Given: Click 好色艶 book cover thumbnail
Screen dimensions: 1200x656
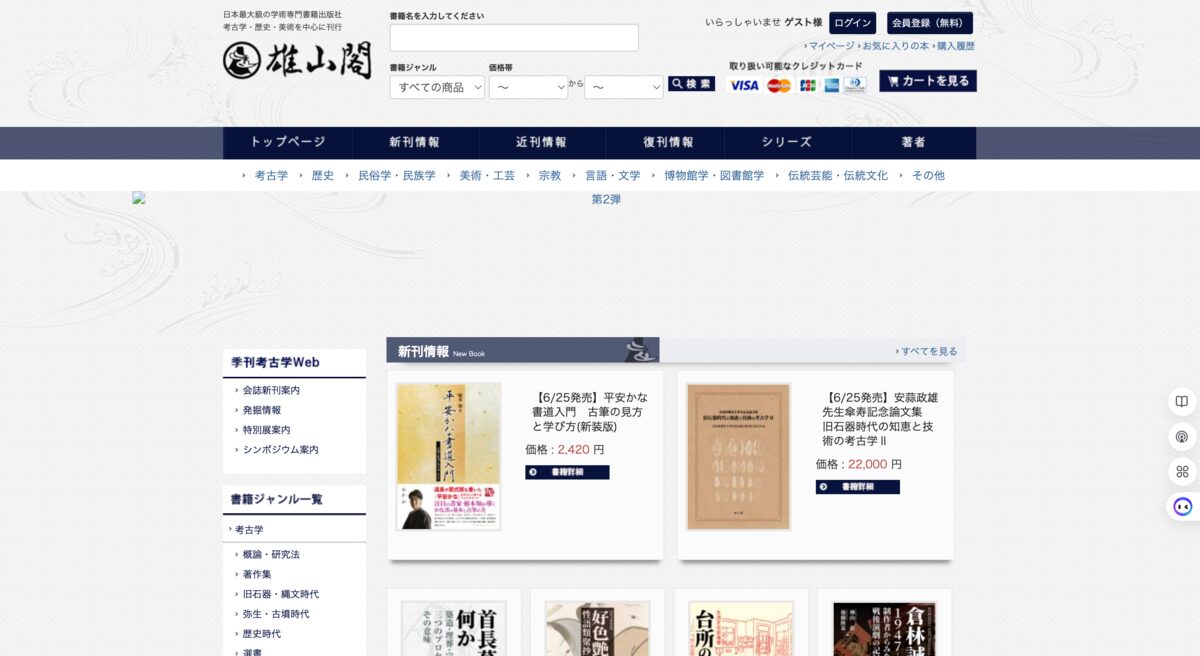Looking at the screenshot, I should coord(597,628).
